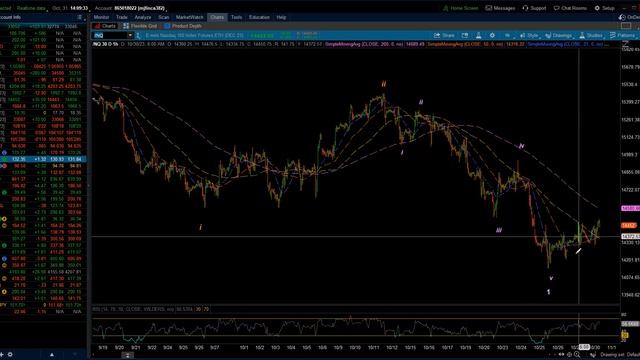Click the gear icon at bottom left
Image resolution: width=640 pixels, height=360 pixels.
coord(10,355)
